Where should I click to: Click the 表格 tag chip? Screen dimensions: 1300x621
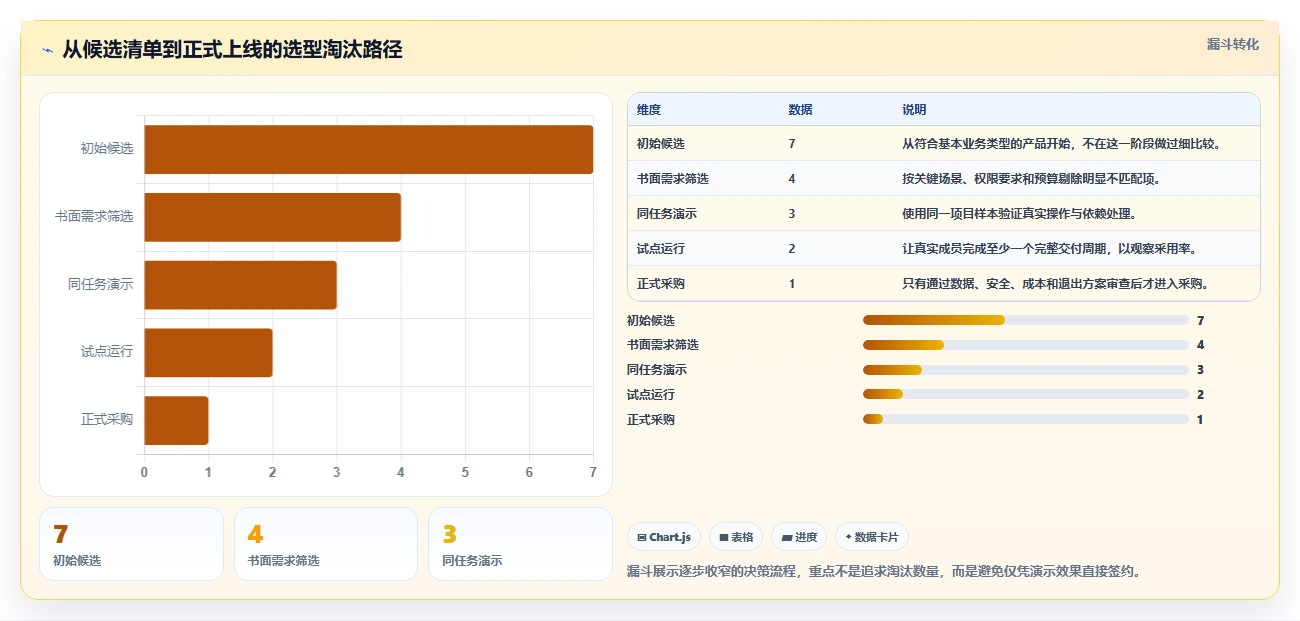point(736,537)
